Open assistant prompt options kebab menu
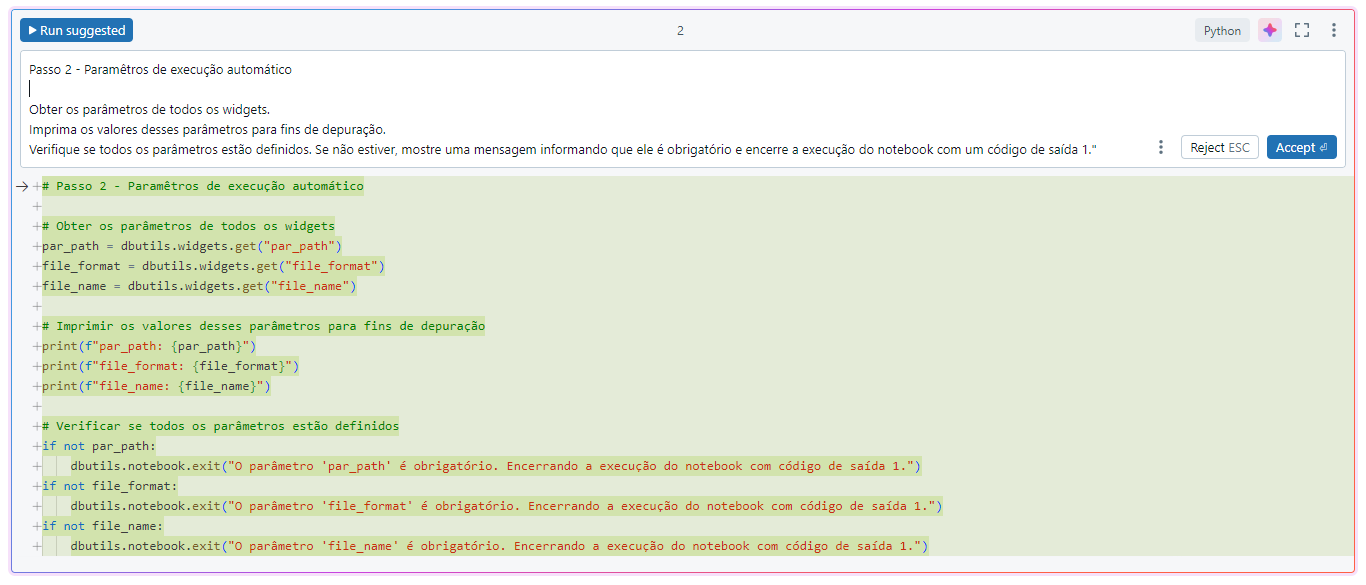Viewport: 1366px width, 585px height. [x=1161, y=147]
